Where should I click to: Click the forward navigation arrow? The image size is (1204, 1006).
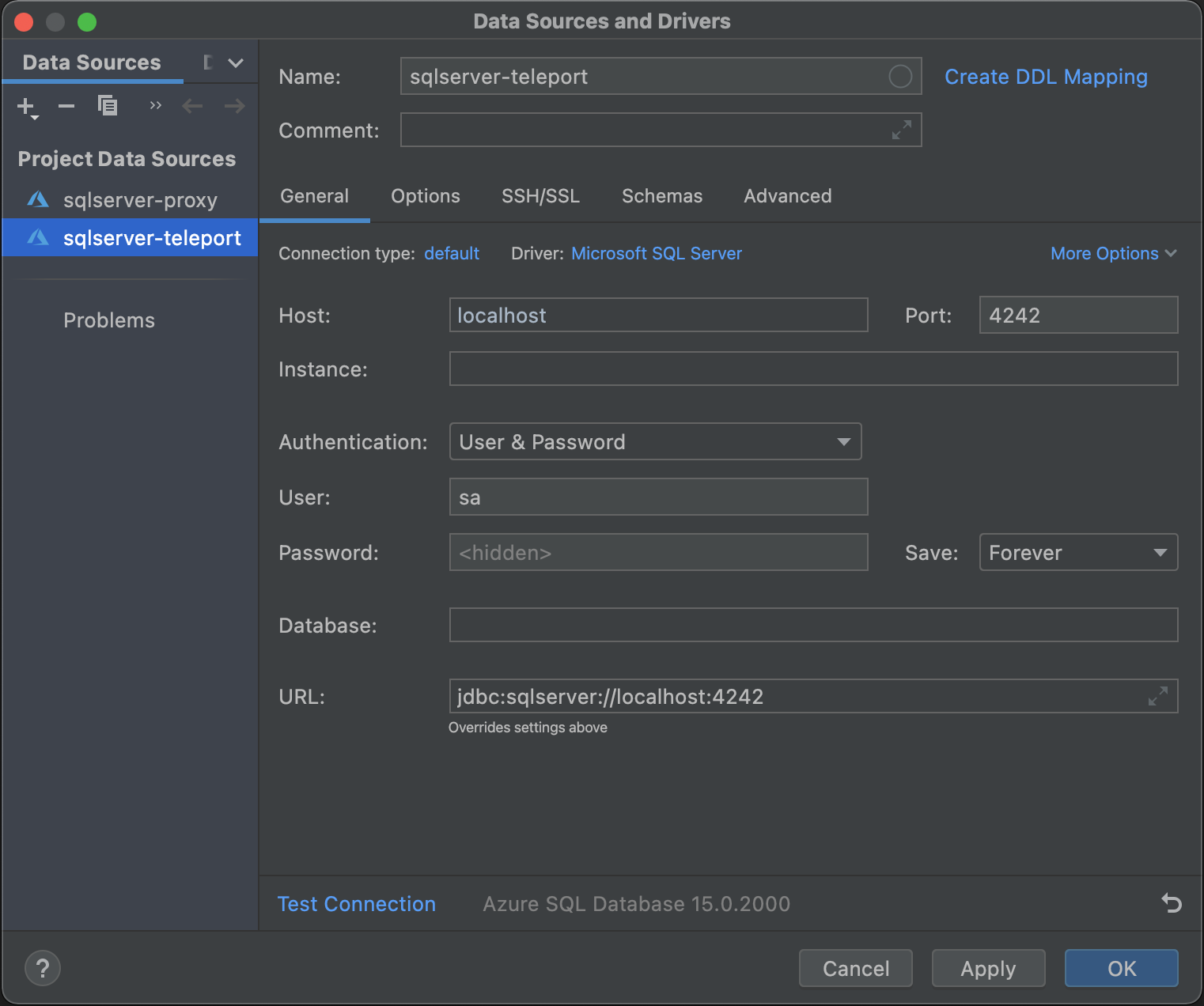(x=233, y=105)
